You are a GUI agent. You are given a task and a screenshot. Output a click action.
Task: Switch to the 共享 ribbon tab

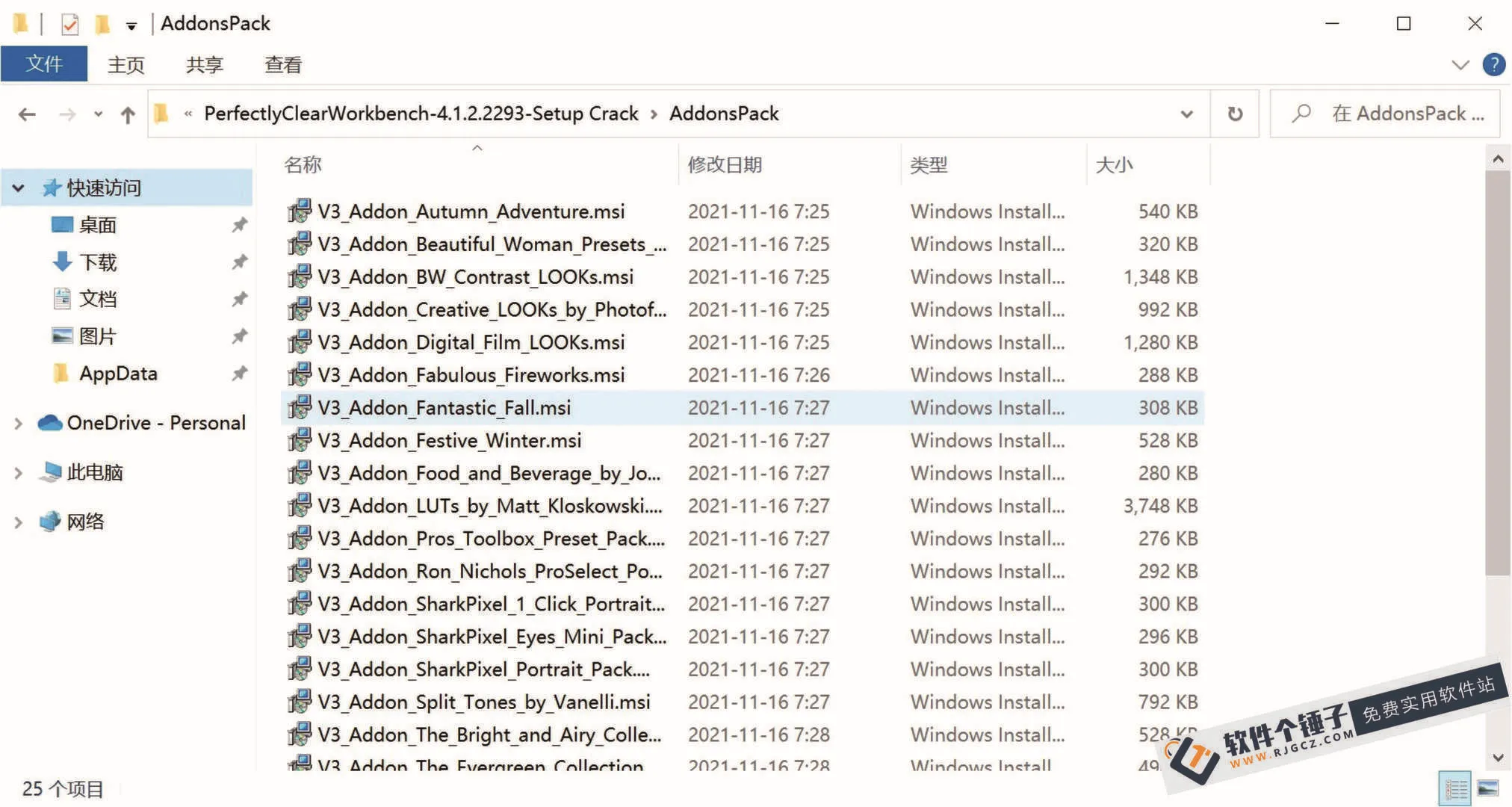(x=204, y=65)
